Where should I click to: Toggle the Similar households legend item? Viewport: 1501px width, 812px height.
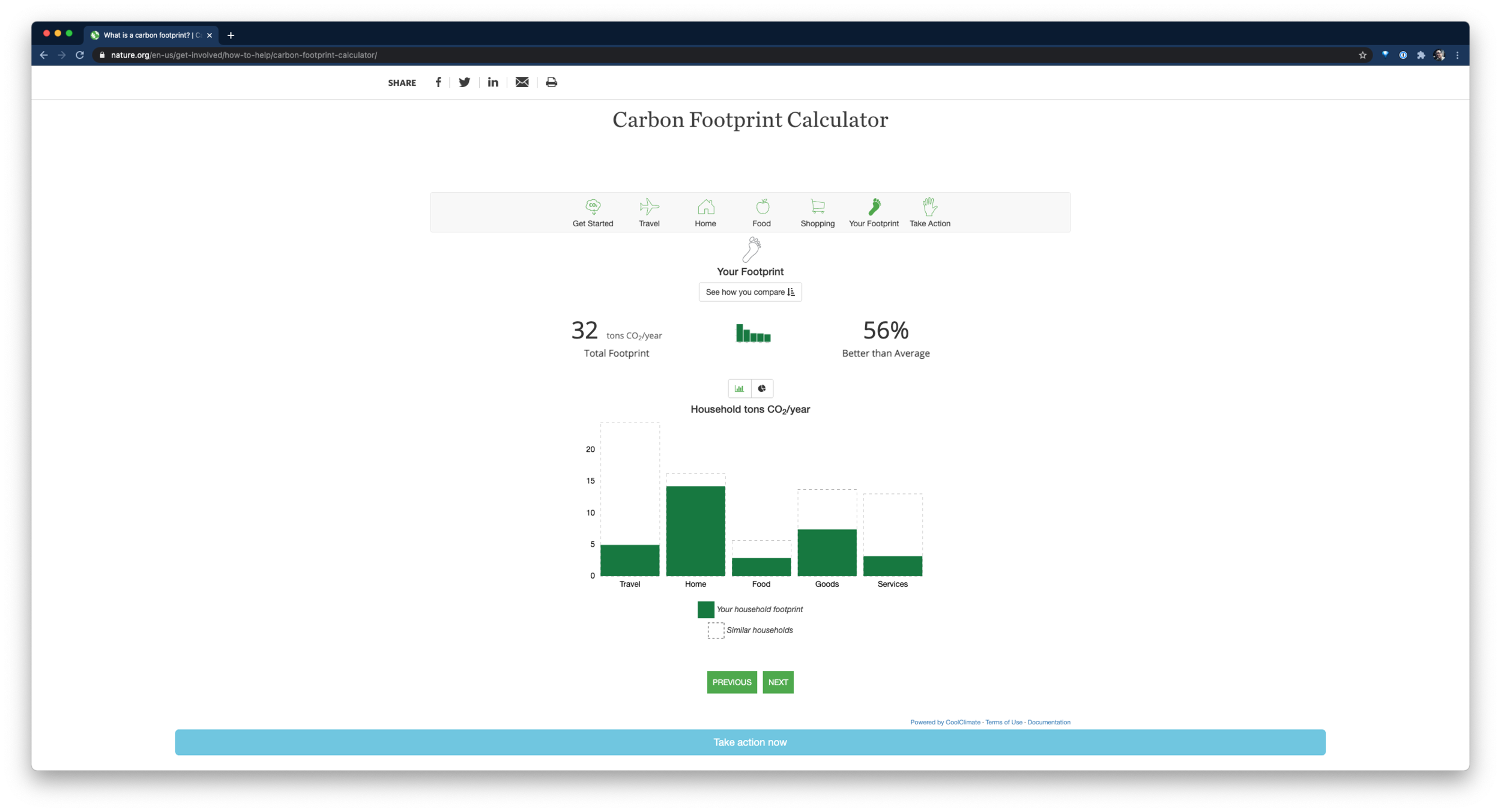tap(716, 630)
